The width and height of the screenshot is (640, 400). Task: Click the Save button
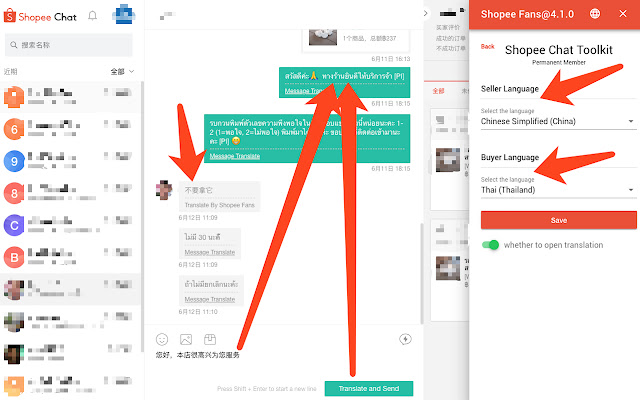pyautogui.click(x=558, y=220)
